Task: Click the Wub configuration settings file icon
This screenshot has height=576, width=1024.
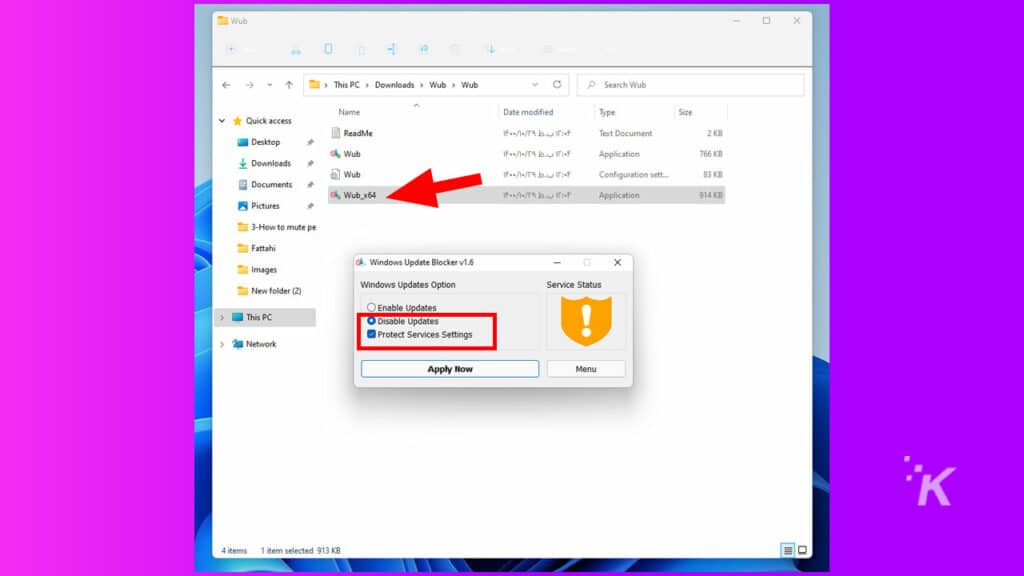Action: click(x=336, y=174)
